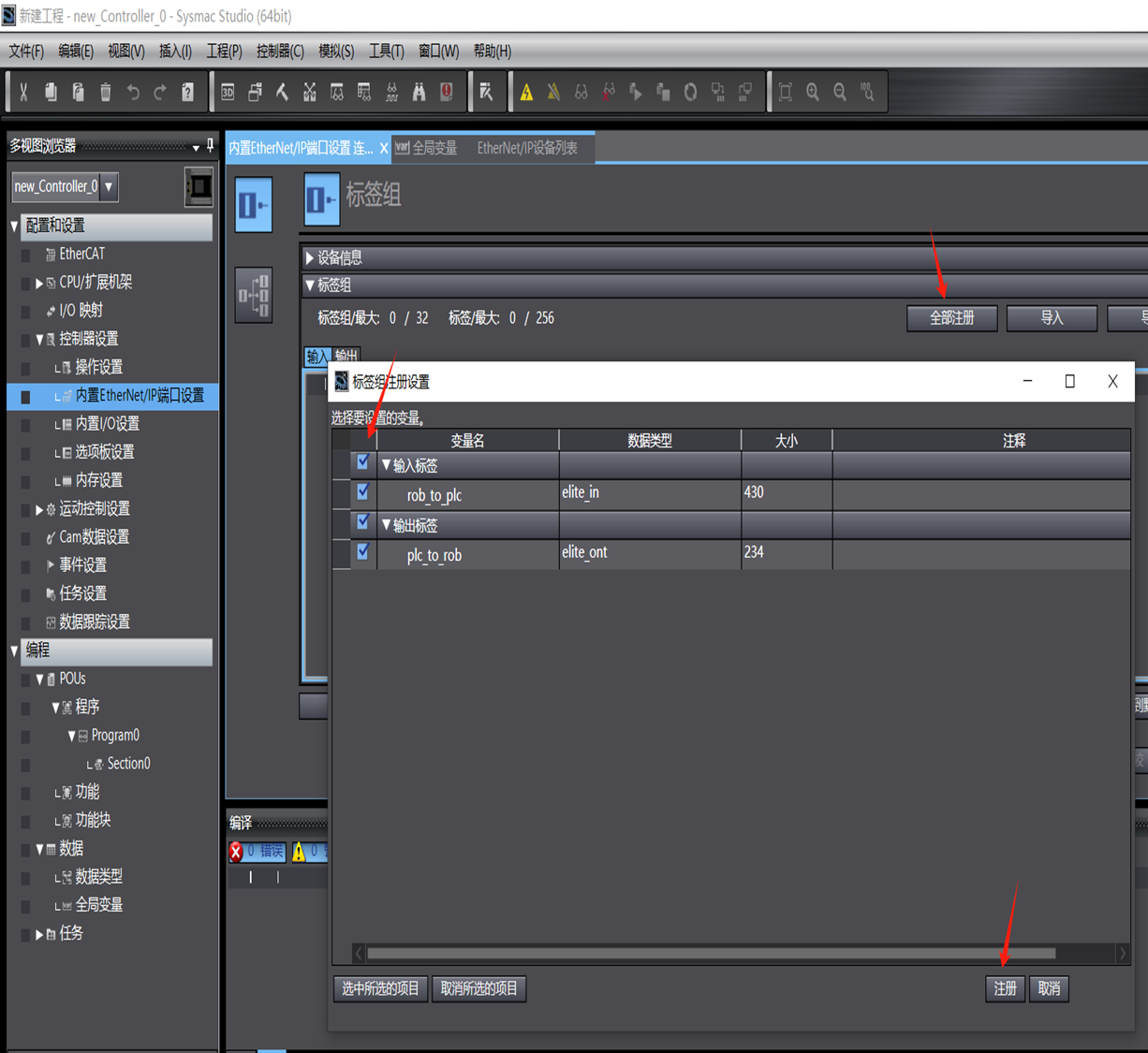Open the 控制器(C) menu
Image resolution: width=1148 pixels, height=1053 pixels.
280,51
